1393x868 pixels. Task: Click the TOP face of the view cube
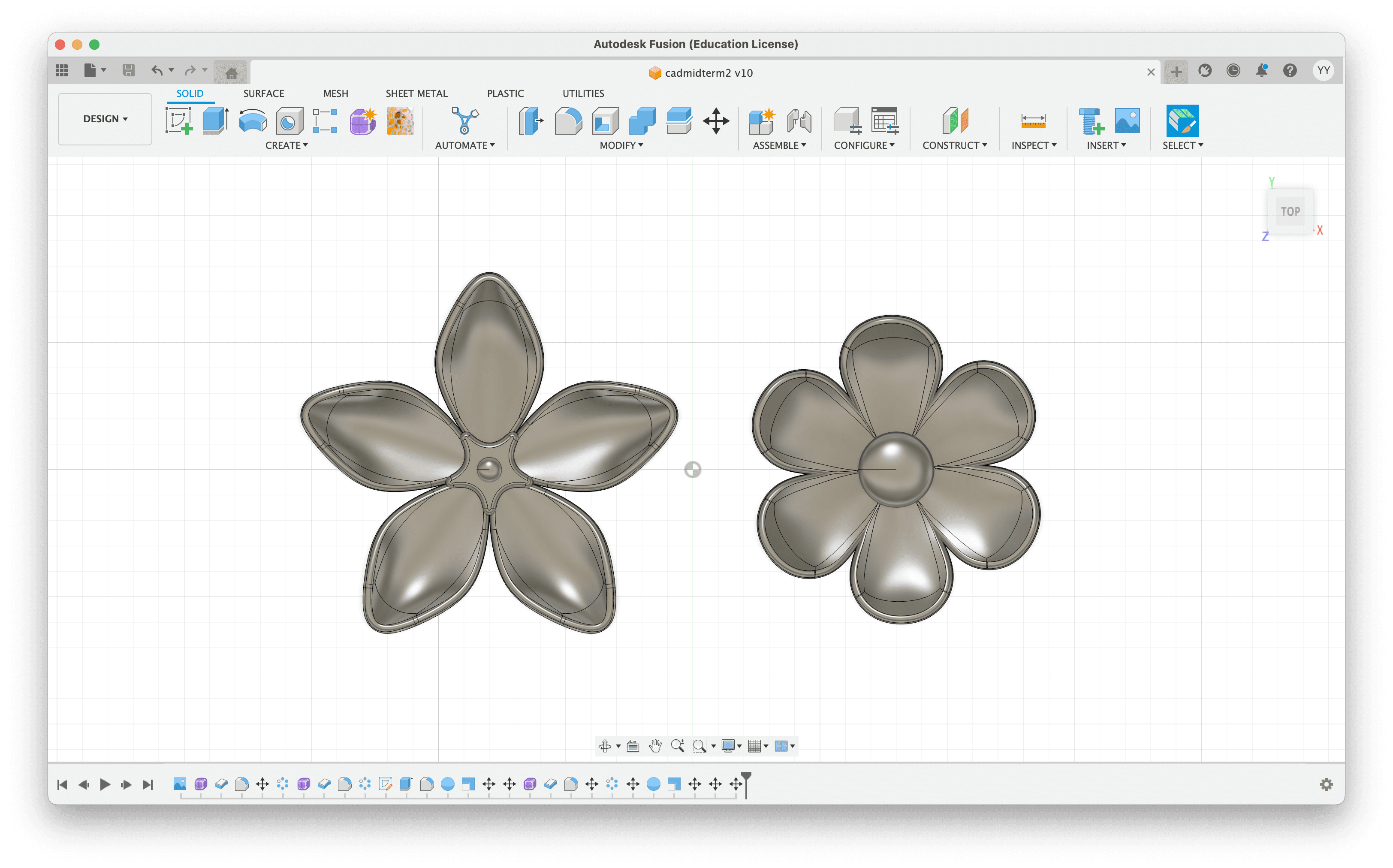click(x=1290, y=211)
